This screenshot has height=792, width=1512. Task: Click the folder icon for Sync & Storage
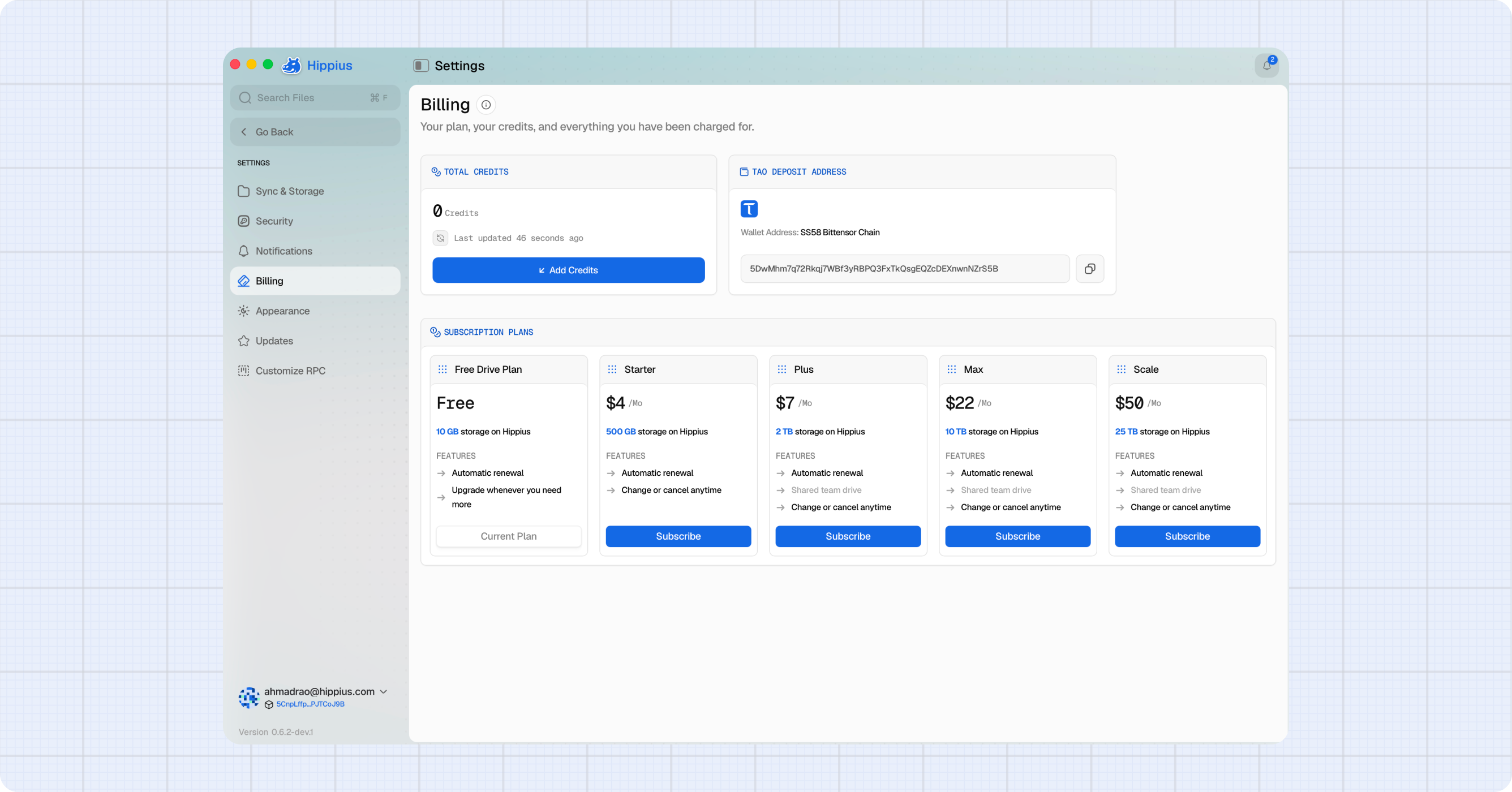243,191
